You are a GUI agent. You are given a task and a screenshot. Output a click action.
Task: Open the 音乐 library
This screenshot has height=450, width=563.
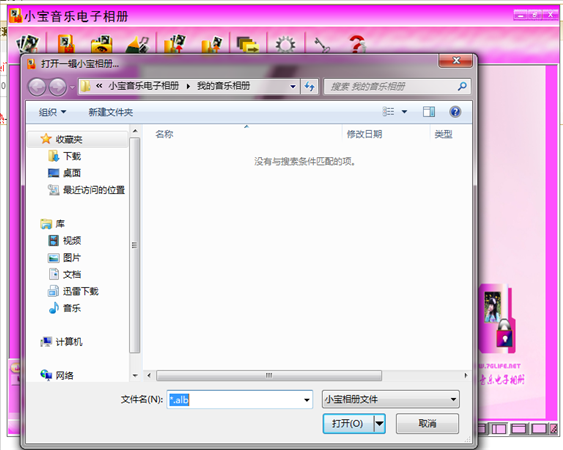point(65,308)
